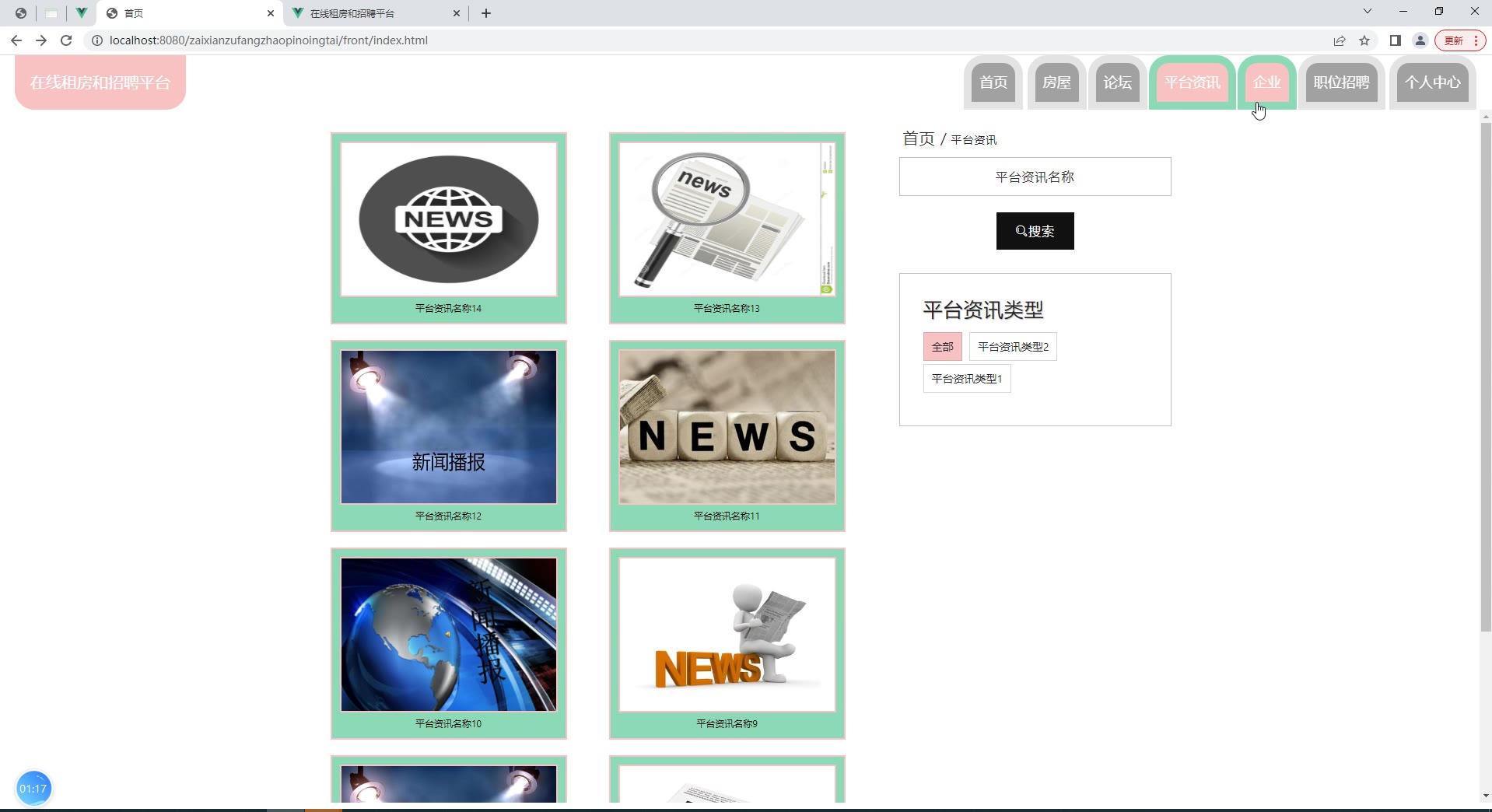The height and width of the screenshot is (812, 1492).
Task: Click the browser forward arrow
Action: click(41, 40)
